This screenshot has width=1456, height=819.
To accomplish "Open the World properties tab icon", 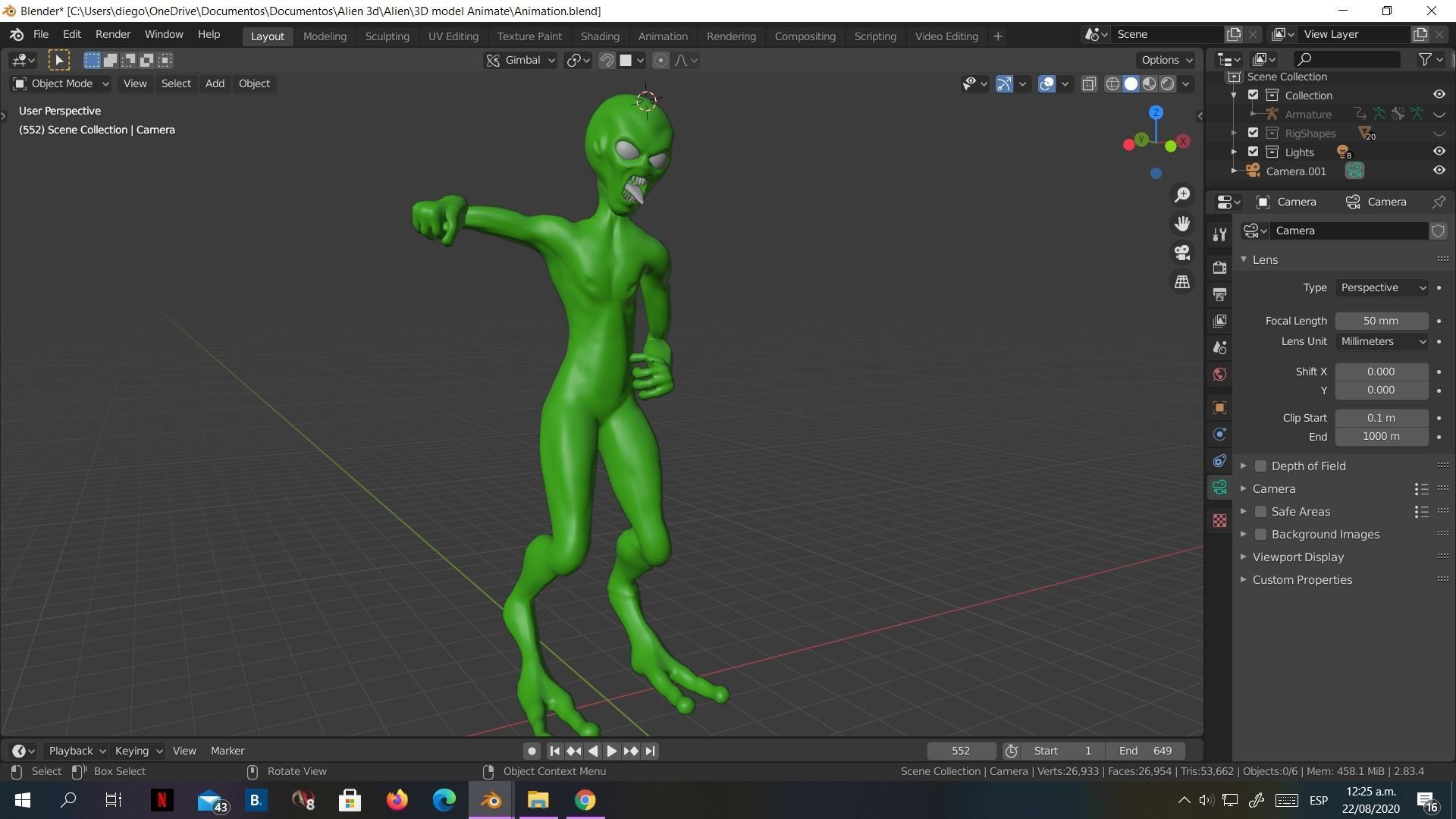I will [x=1219, y=374].
